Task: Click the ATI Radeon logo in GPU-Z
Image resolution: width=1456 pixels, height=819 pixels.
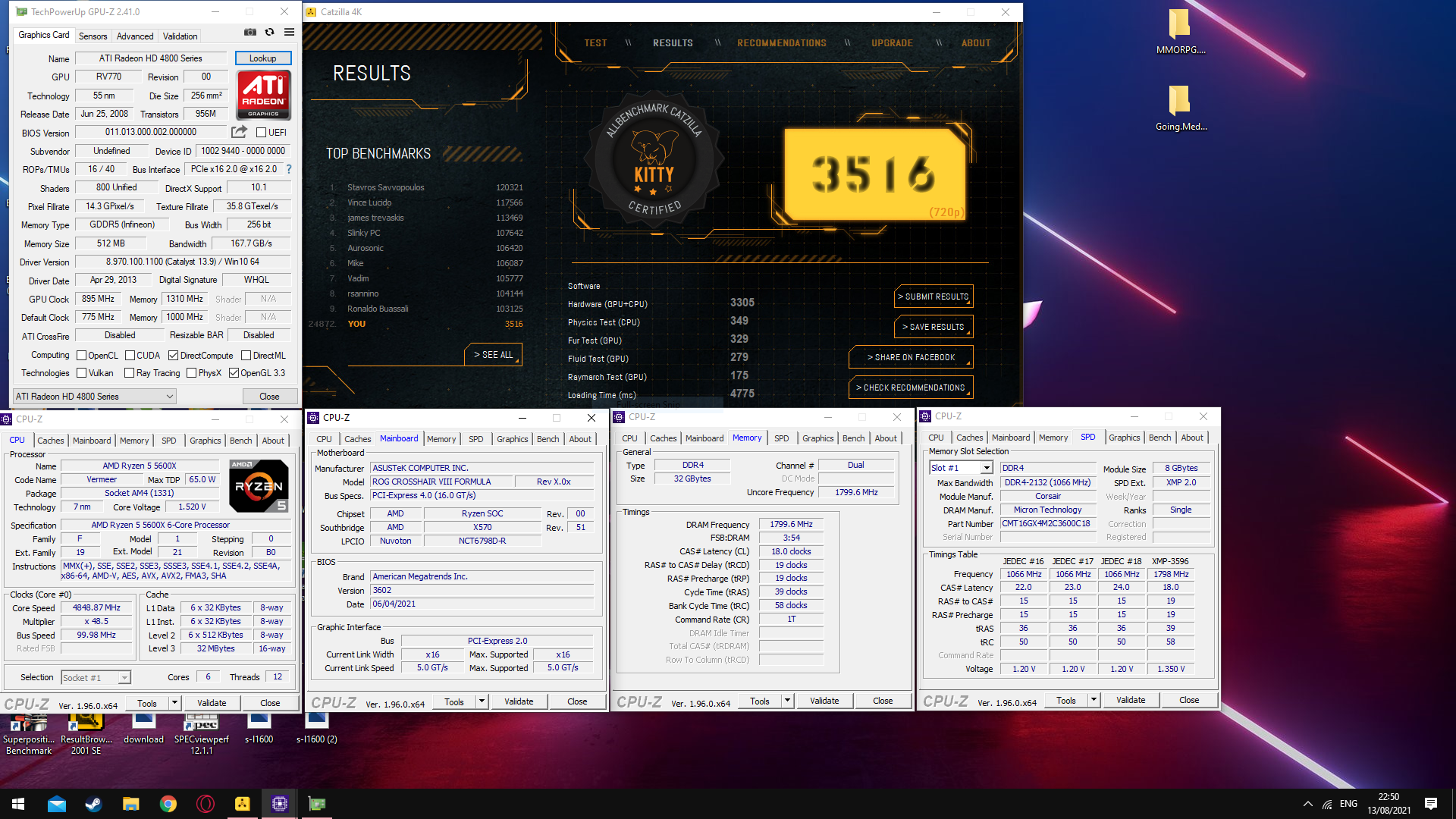Action: [263, 94]
